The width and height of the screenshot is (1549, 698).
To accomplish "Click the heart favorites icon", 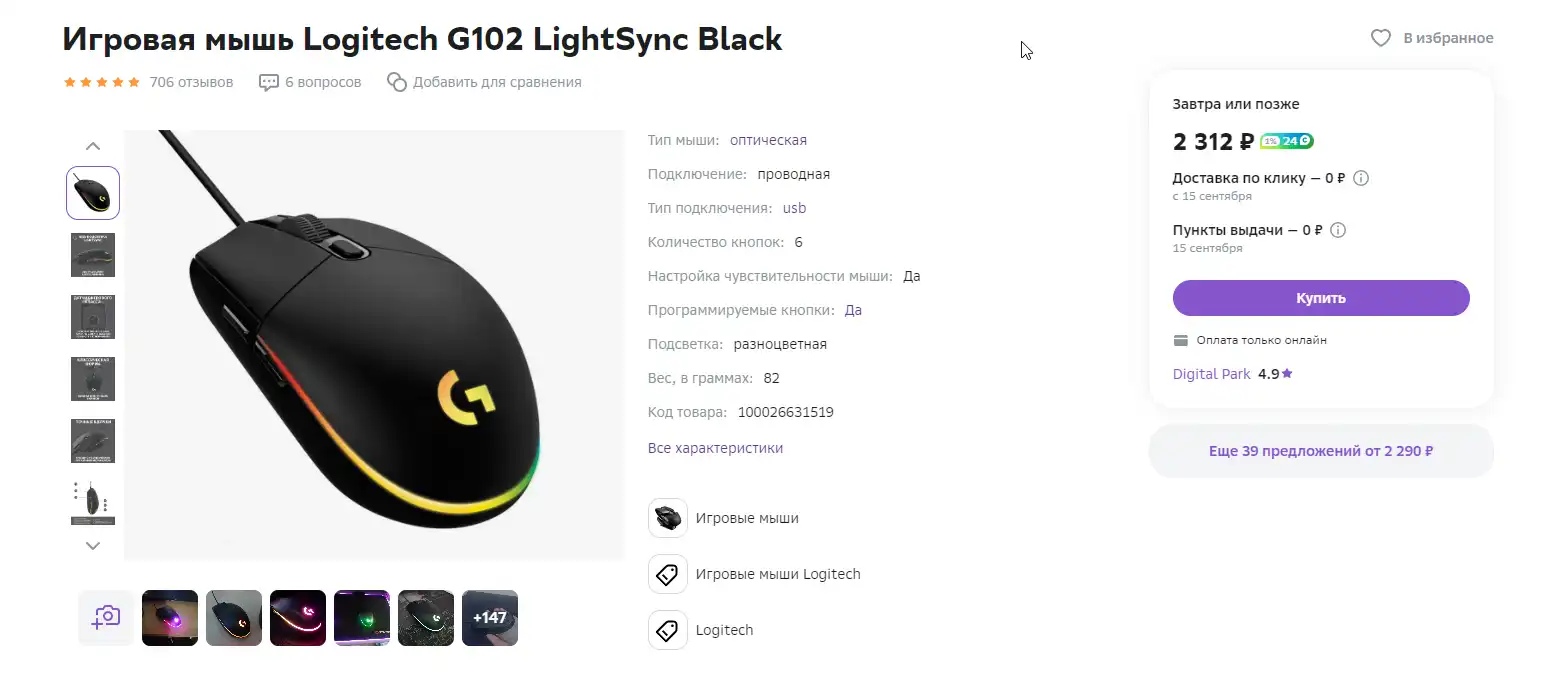I will pos(1380,38).
